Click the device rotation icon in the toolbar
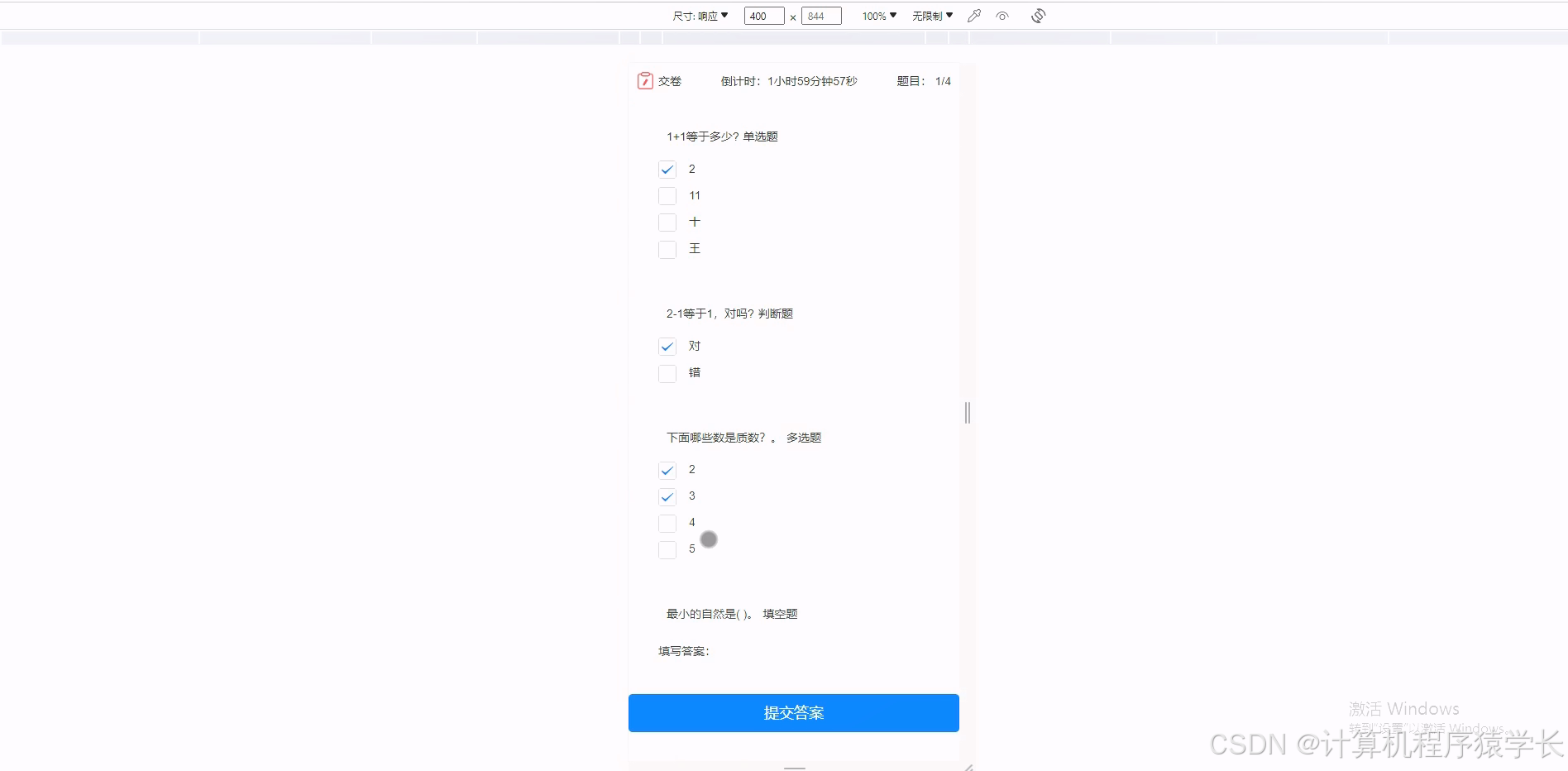Viewport: 1568px width, 771px height. (1038, 15)
